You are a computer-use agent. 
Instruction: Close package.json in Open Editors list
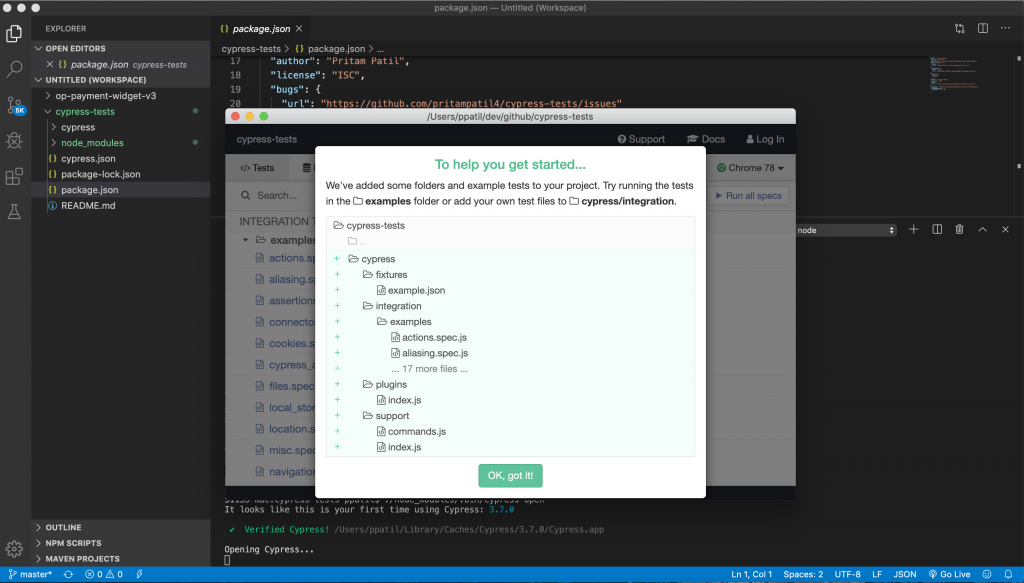[x=50, y=65]
